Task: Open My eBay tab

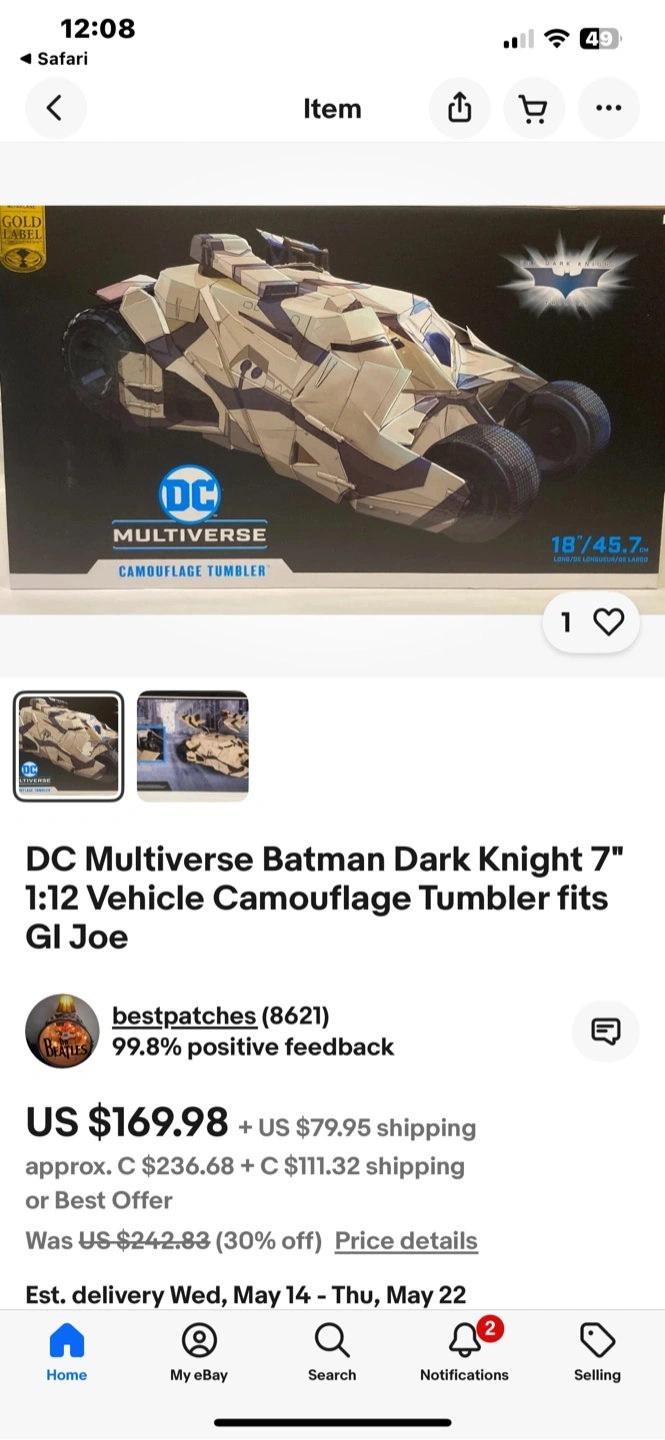Action: click(199, 1352)
